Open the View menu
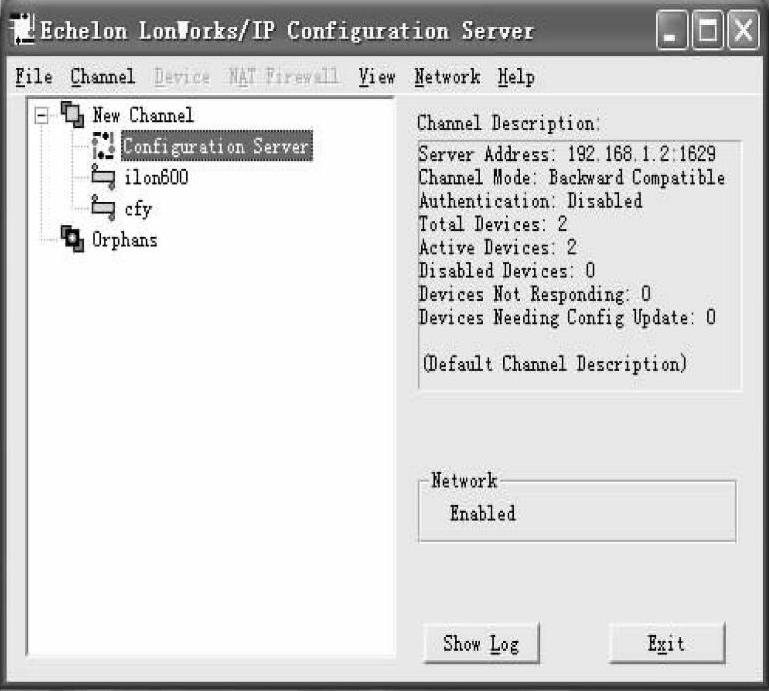Viewport: 769px width, 691px height. coord(377,77)
